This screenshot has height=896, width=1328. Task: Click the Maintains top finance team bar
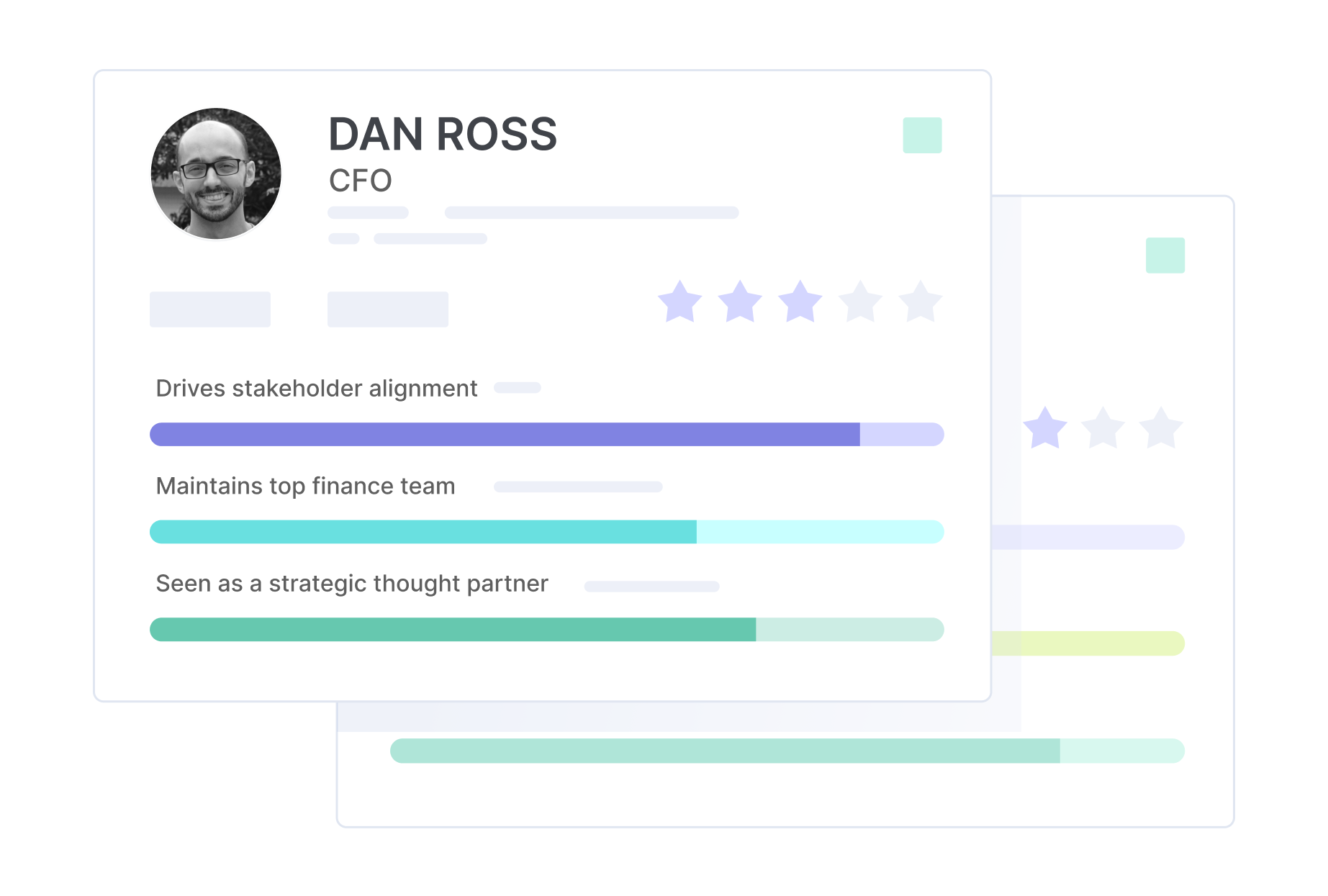547,532
